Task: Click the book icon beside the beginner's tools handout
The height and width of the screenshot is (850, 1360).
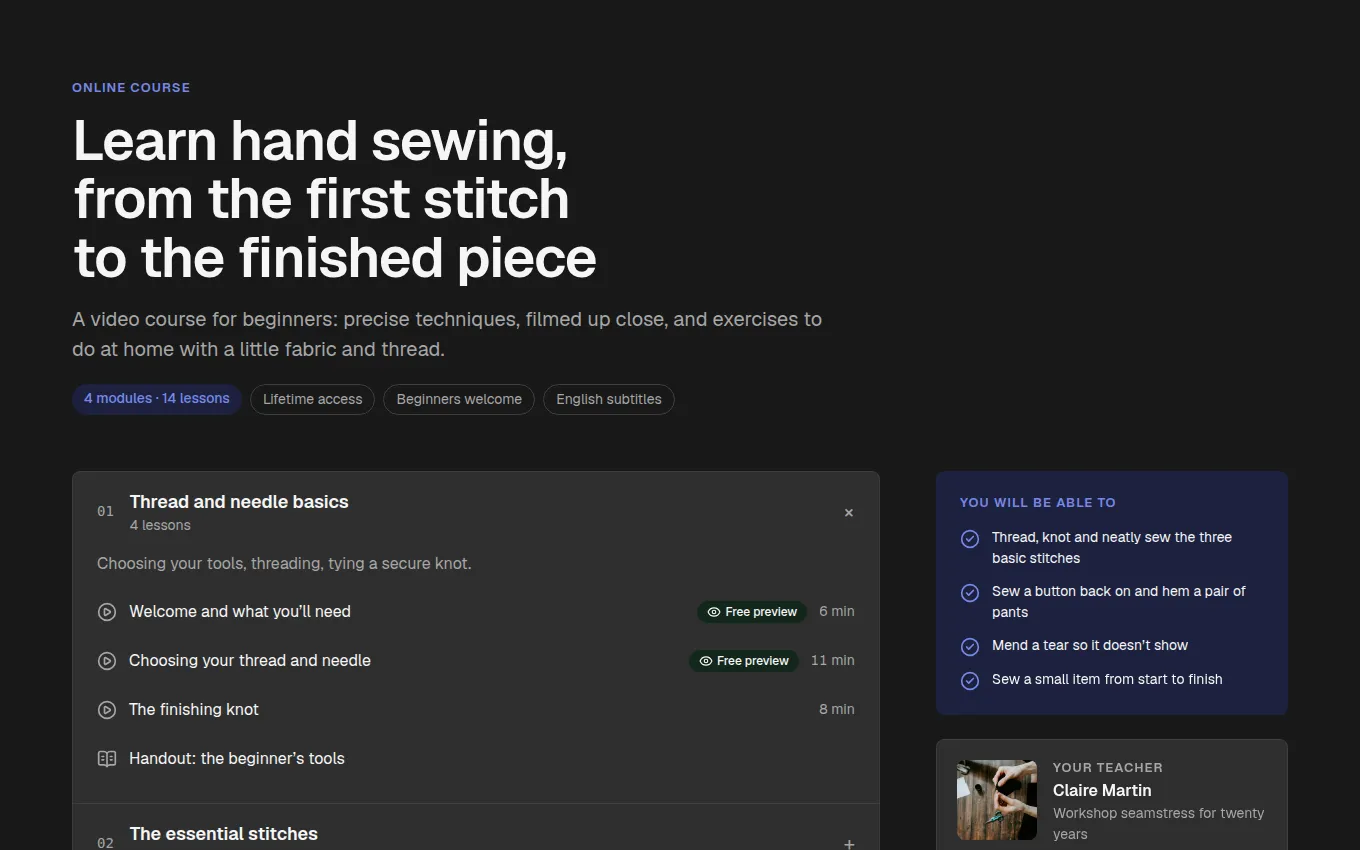Action: (107, 759)
